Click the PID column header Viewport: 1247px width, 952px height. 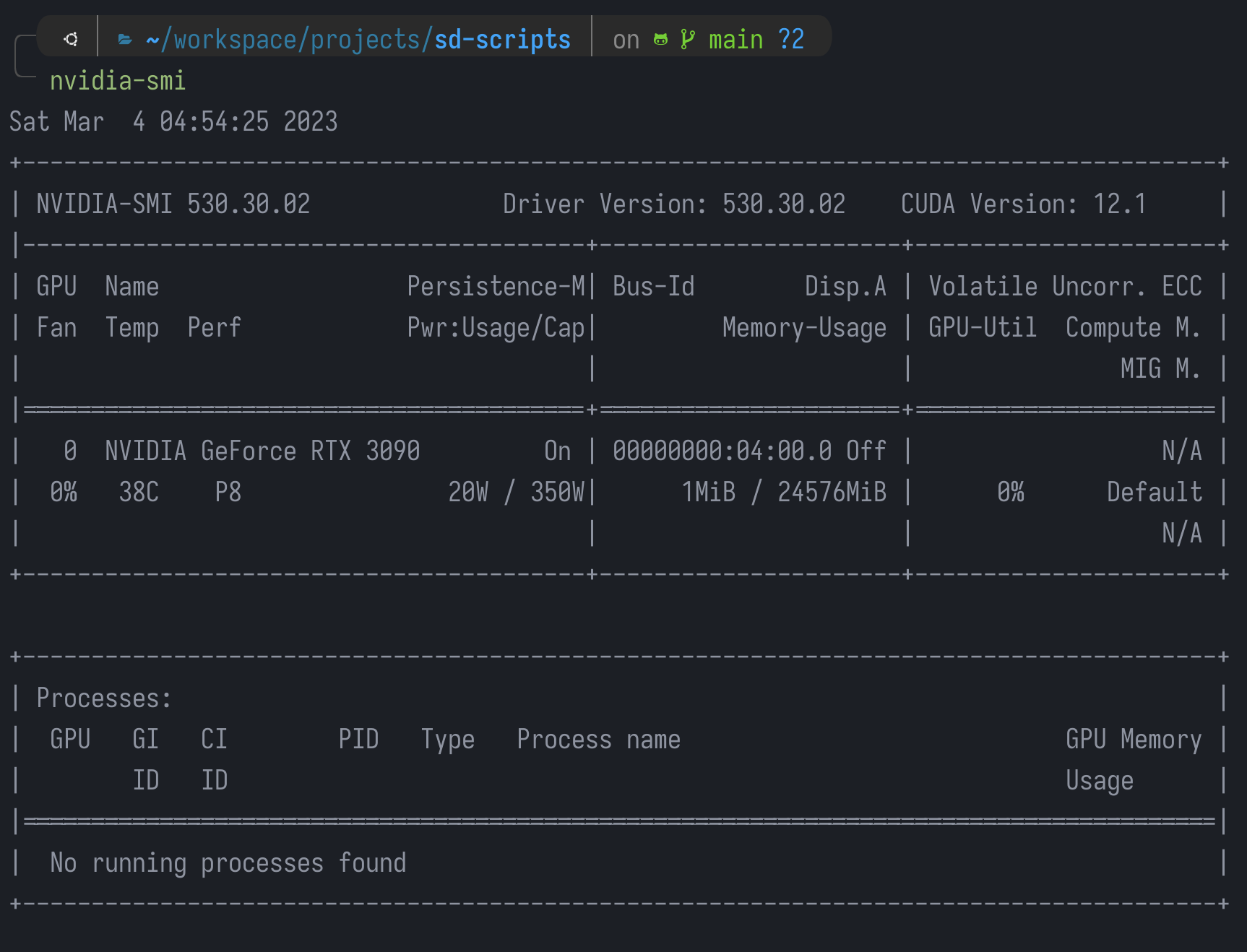pos(358,739)
